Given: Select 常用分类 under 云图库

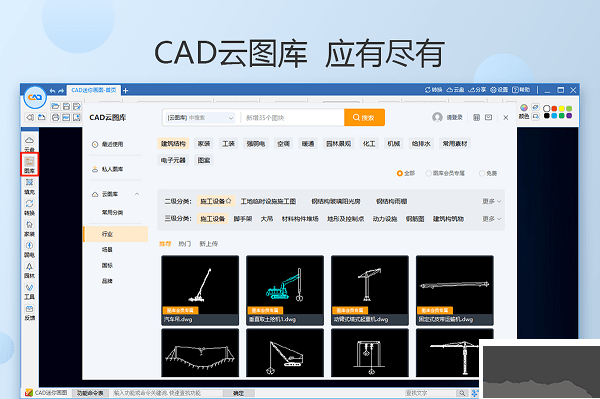Looking at the screenshot, I should tap(112, 212).
